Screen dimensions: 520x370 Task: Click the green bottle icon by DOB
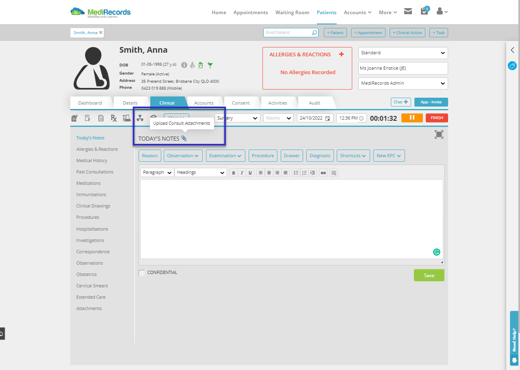coord(201,65)
